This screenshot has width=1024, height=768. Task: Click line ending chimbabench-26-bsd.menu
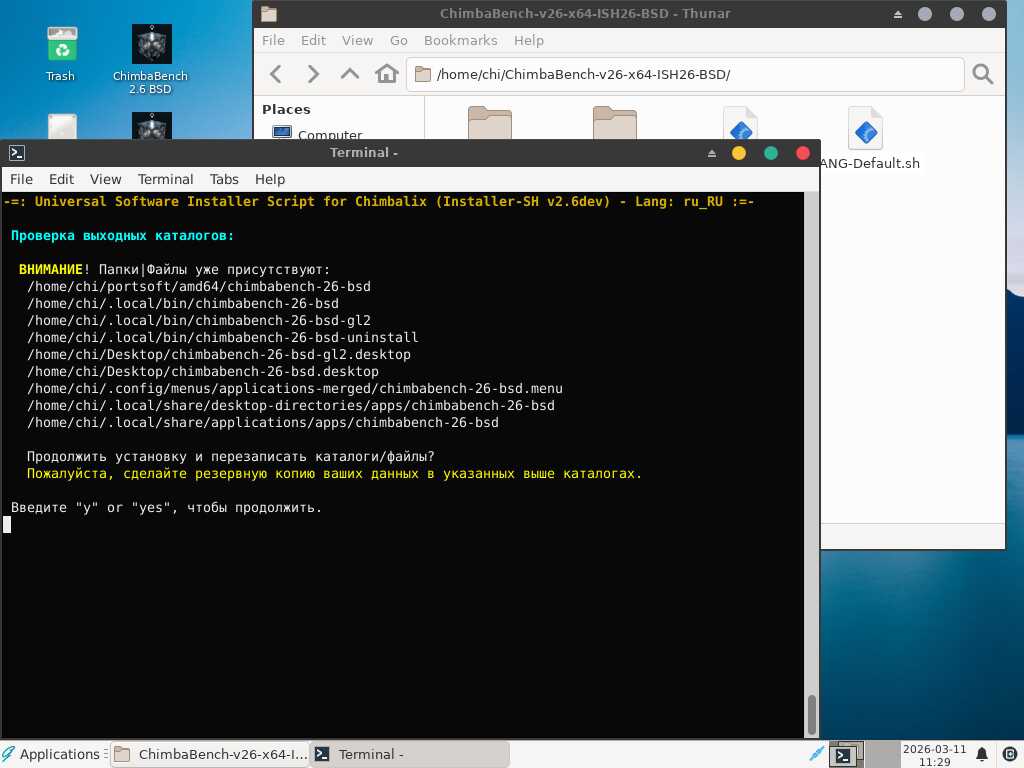coord(295,389)
